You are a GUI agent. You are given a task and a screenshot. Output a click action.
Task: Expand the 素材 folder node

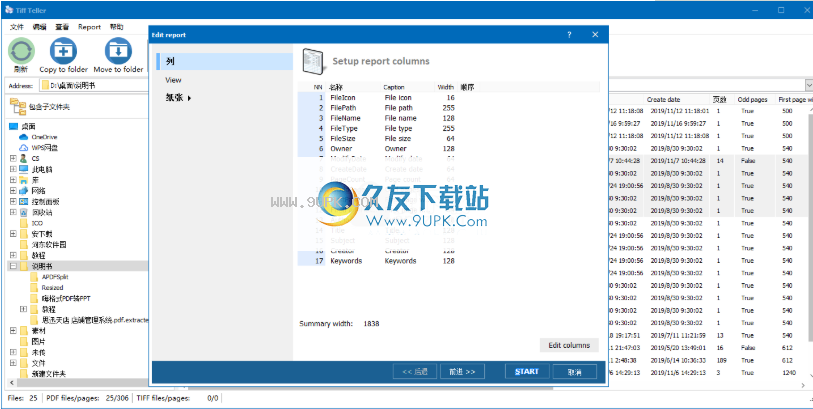[x=13, y=331]
